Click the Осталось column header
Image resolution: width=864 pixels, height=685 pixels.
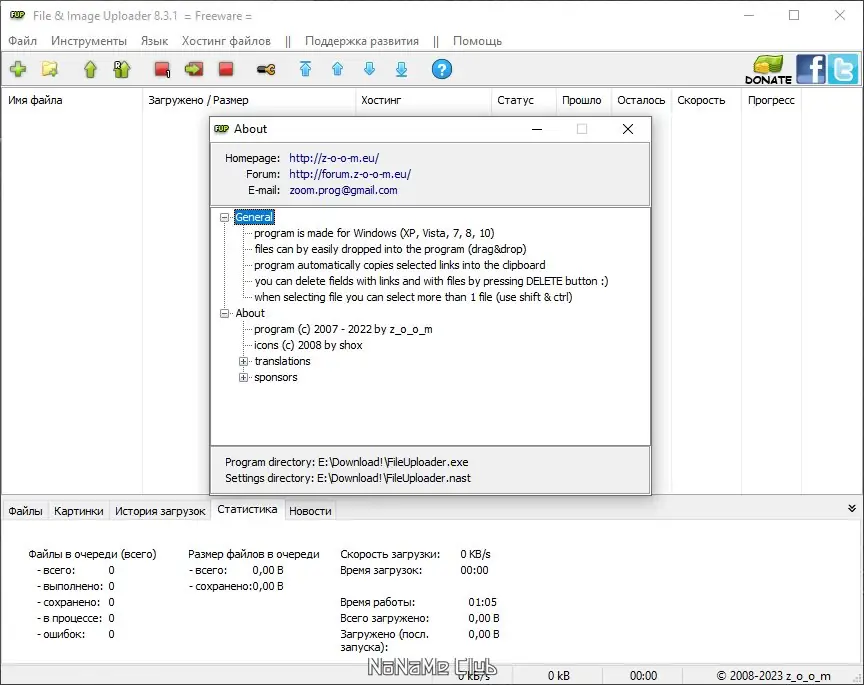pos(641,100)
